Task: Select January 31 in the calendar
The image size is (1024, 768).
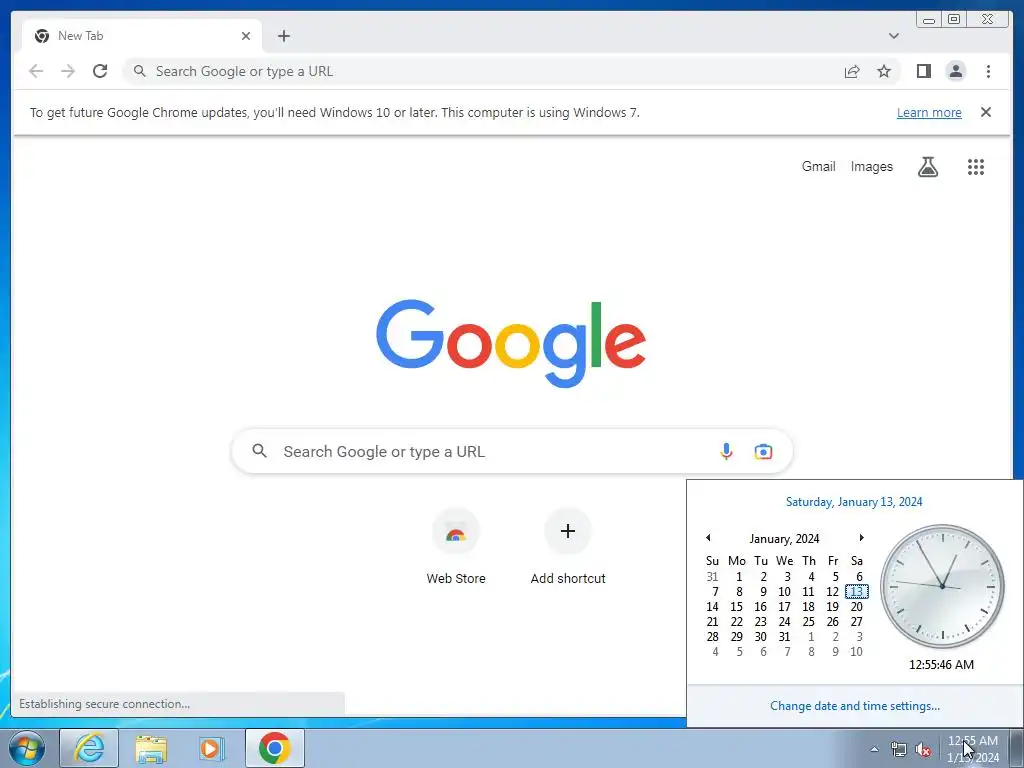Action: [x=784, y=637]
